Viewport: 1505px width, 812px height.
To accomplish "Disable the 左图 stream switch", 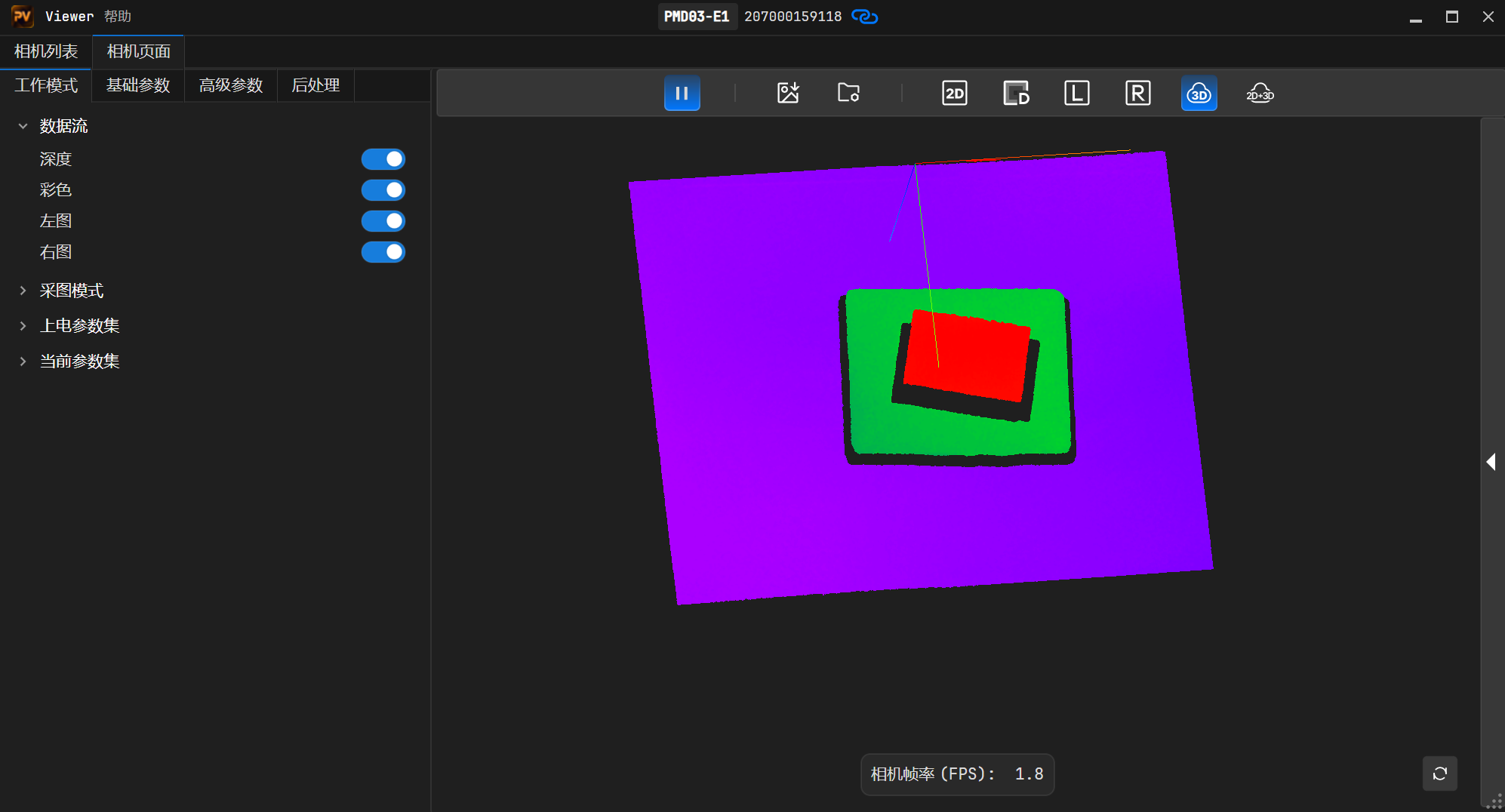I will coord(383,221).
